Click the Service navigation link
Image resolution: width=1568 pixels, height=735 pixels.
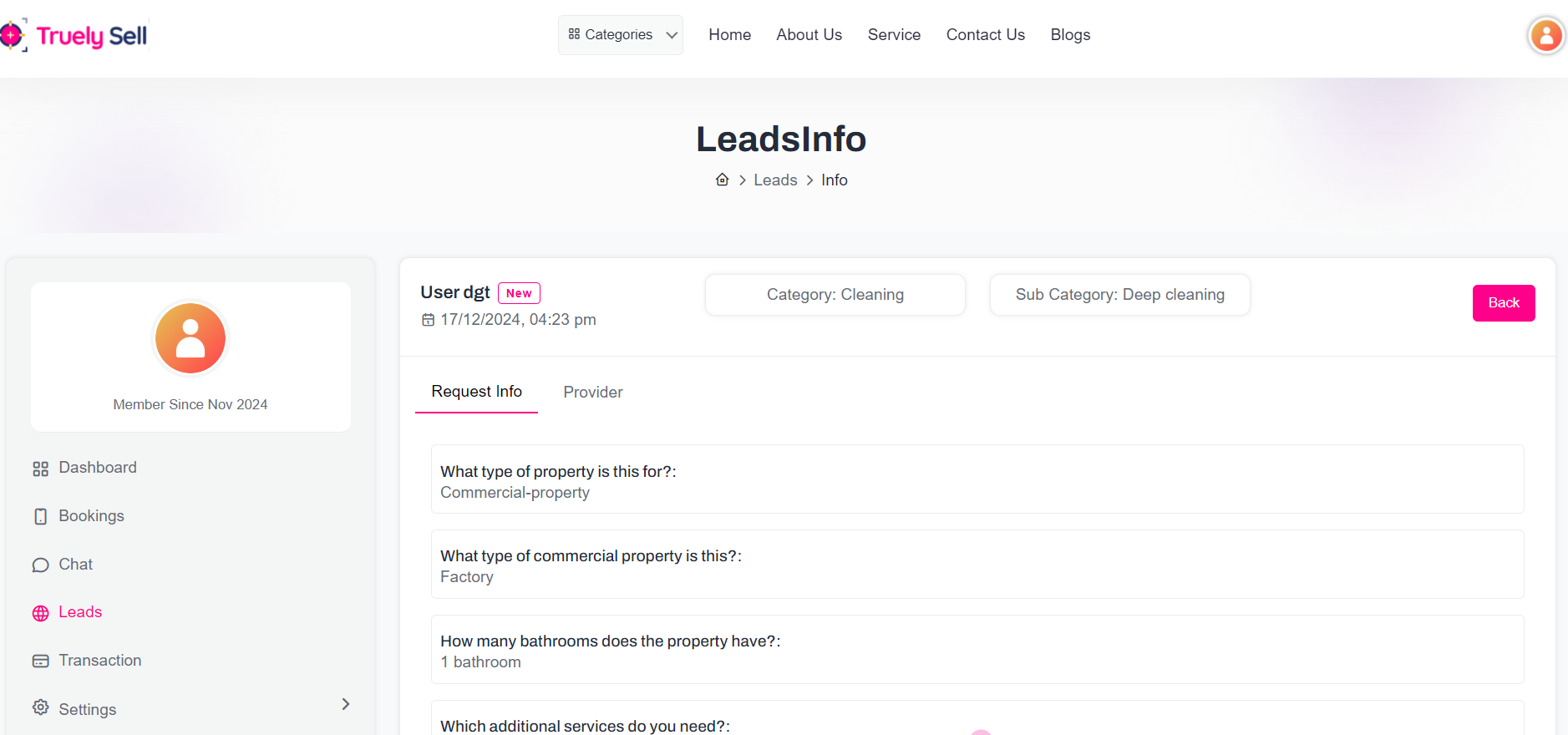point(894,35)
